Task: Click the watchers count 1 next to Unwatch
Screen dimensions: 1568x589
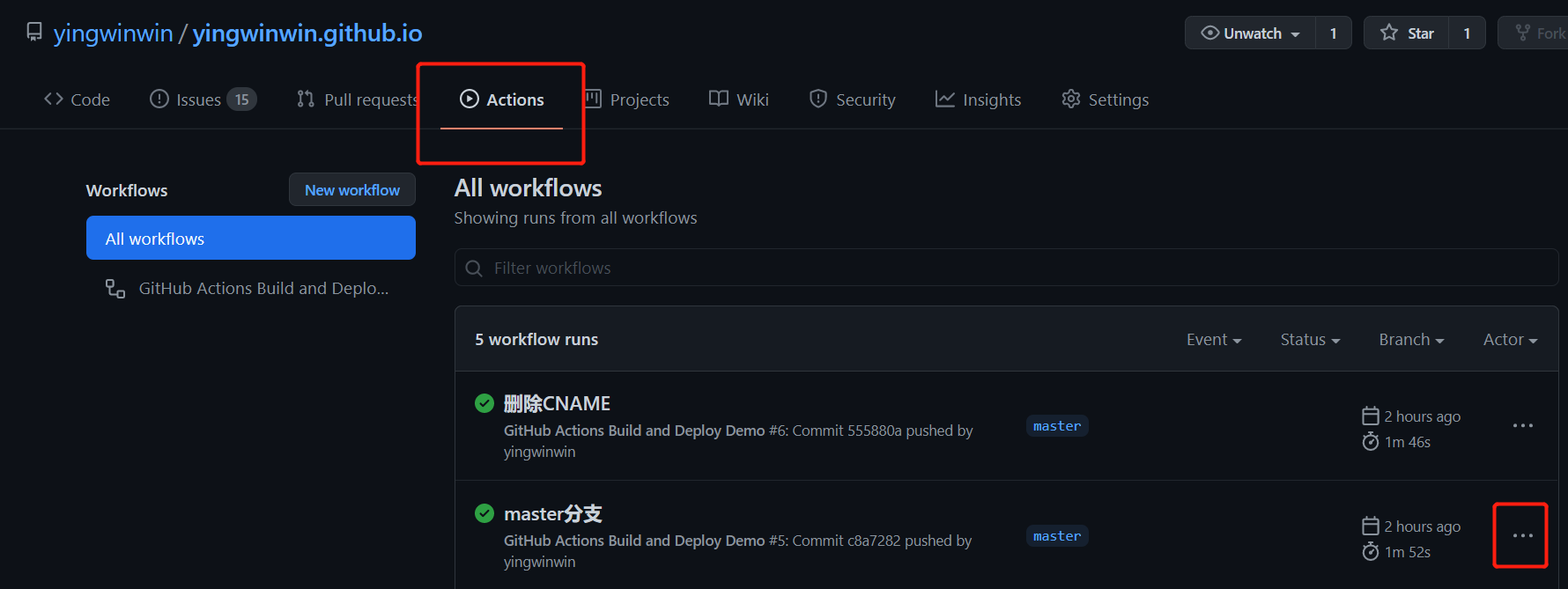Action: pyautogui.click(x=1334, y=33)
